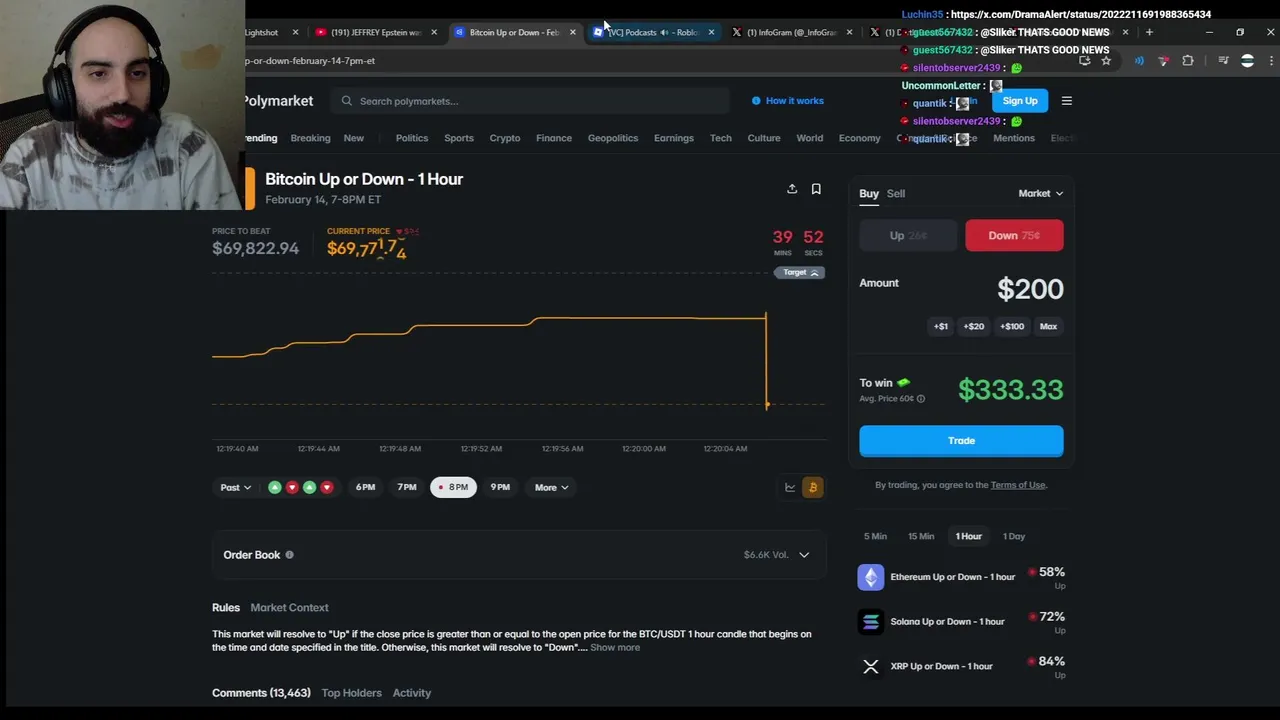Open the Market order type dropdown
The width and height of the screenshot is (1280, 720).
[x=1040, y=193]
